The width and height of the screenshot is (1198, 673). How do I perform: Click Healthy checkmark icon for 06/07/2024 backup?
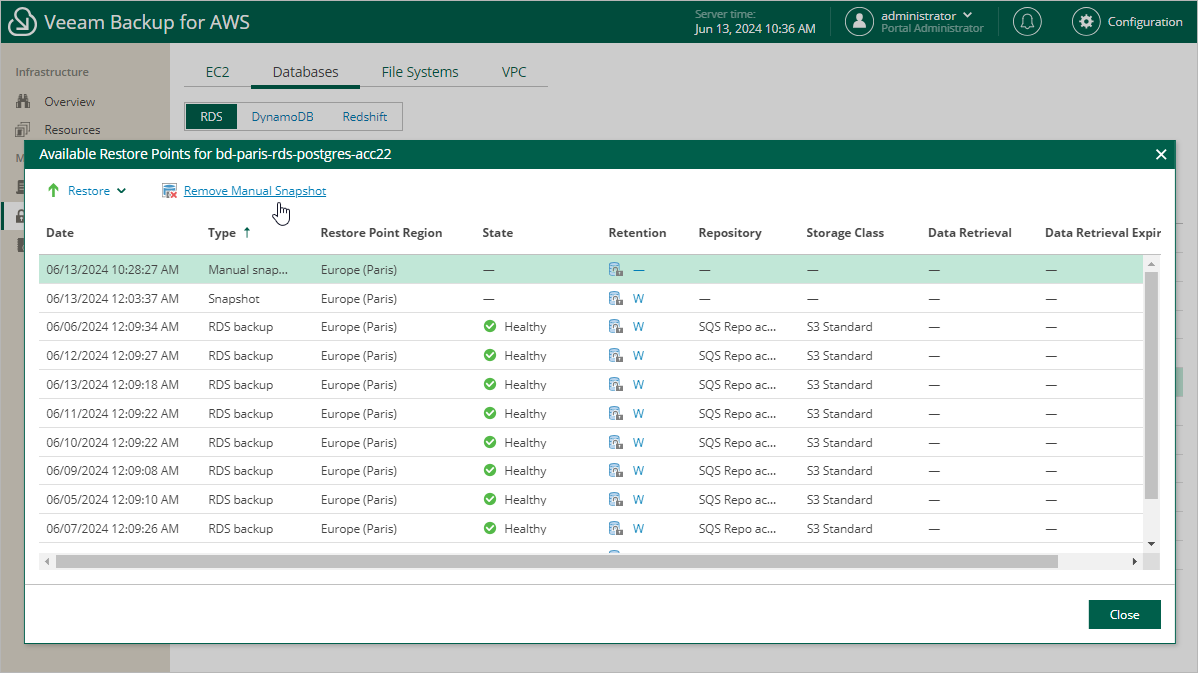[x=490, y=528]
